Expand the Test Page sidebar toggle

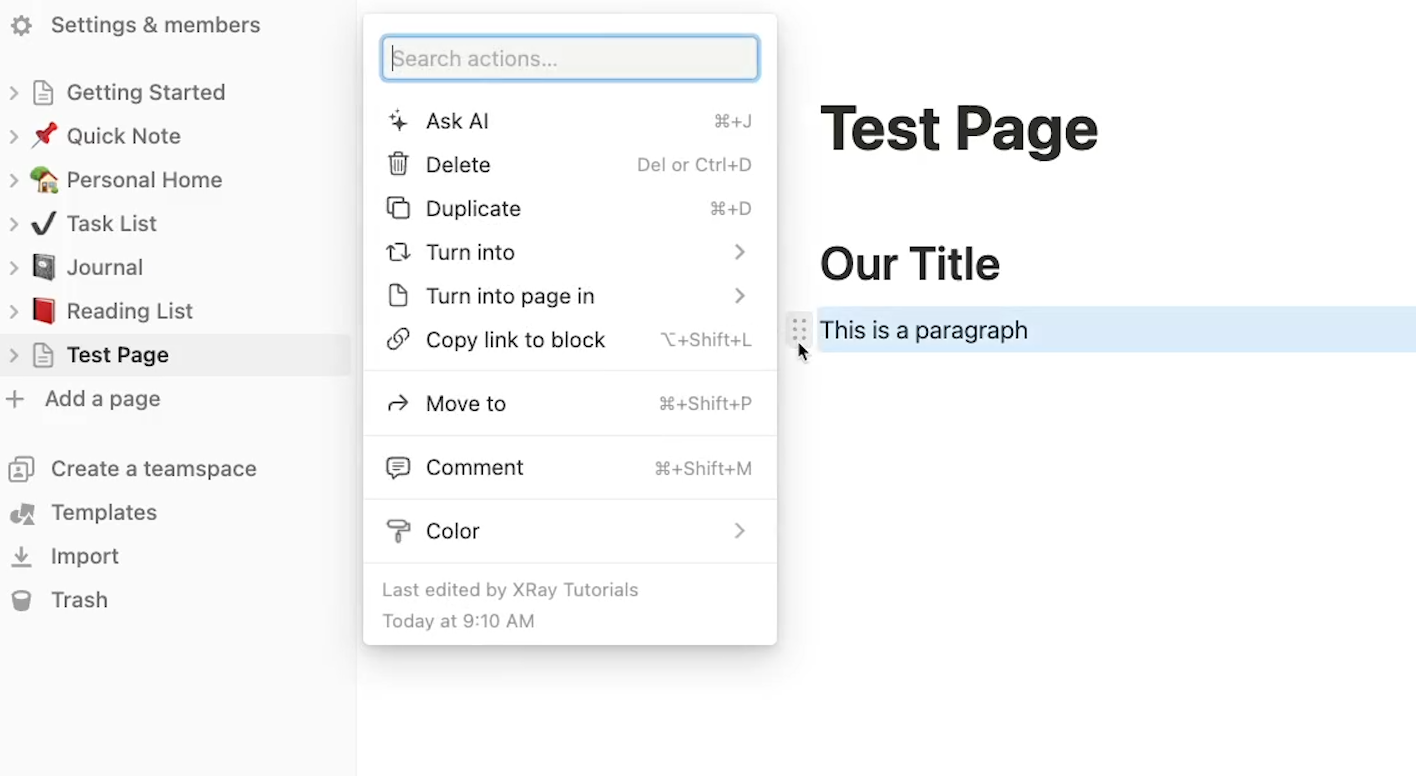point(14,355)
